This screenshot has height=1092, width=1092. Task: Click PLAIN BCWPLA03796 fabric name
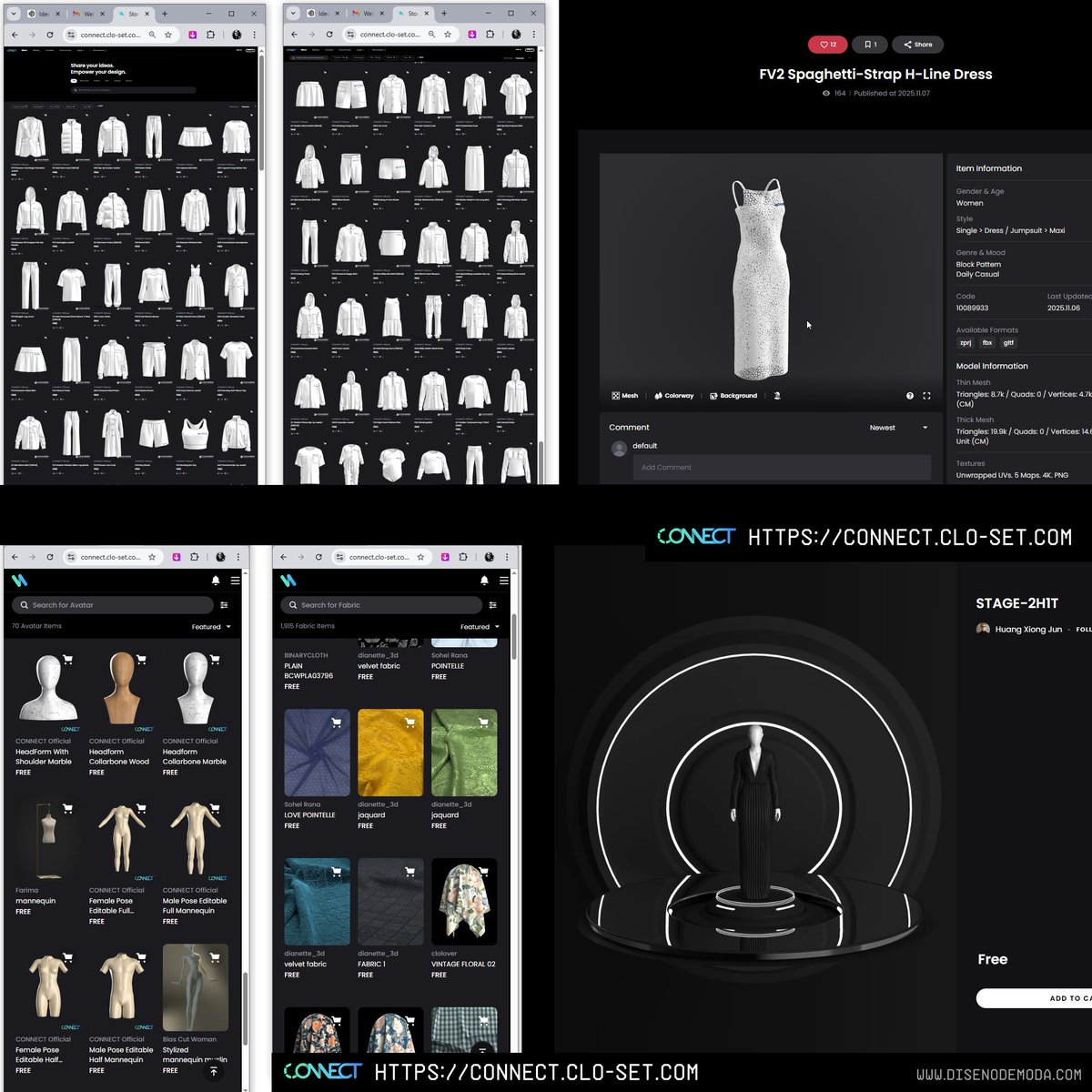point(308,671)
